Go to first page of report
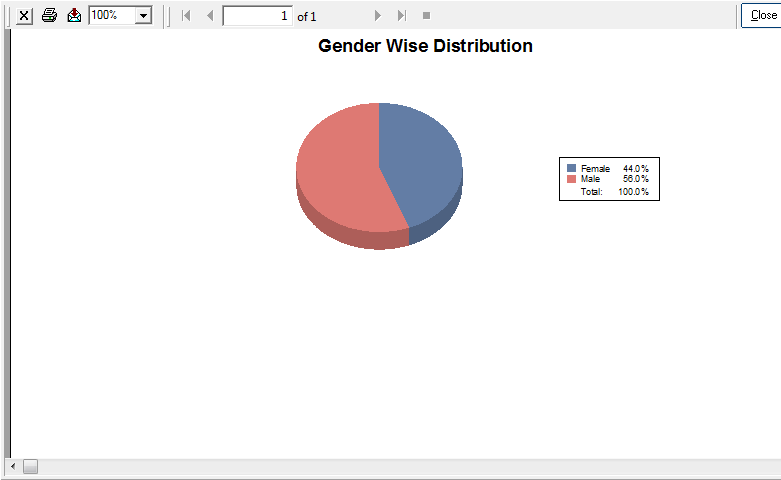Viewport: 781px width, 480px height. click(186, 16)
